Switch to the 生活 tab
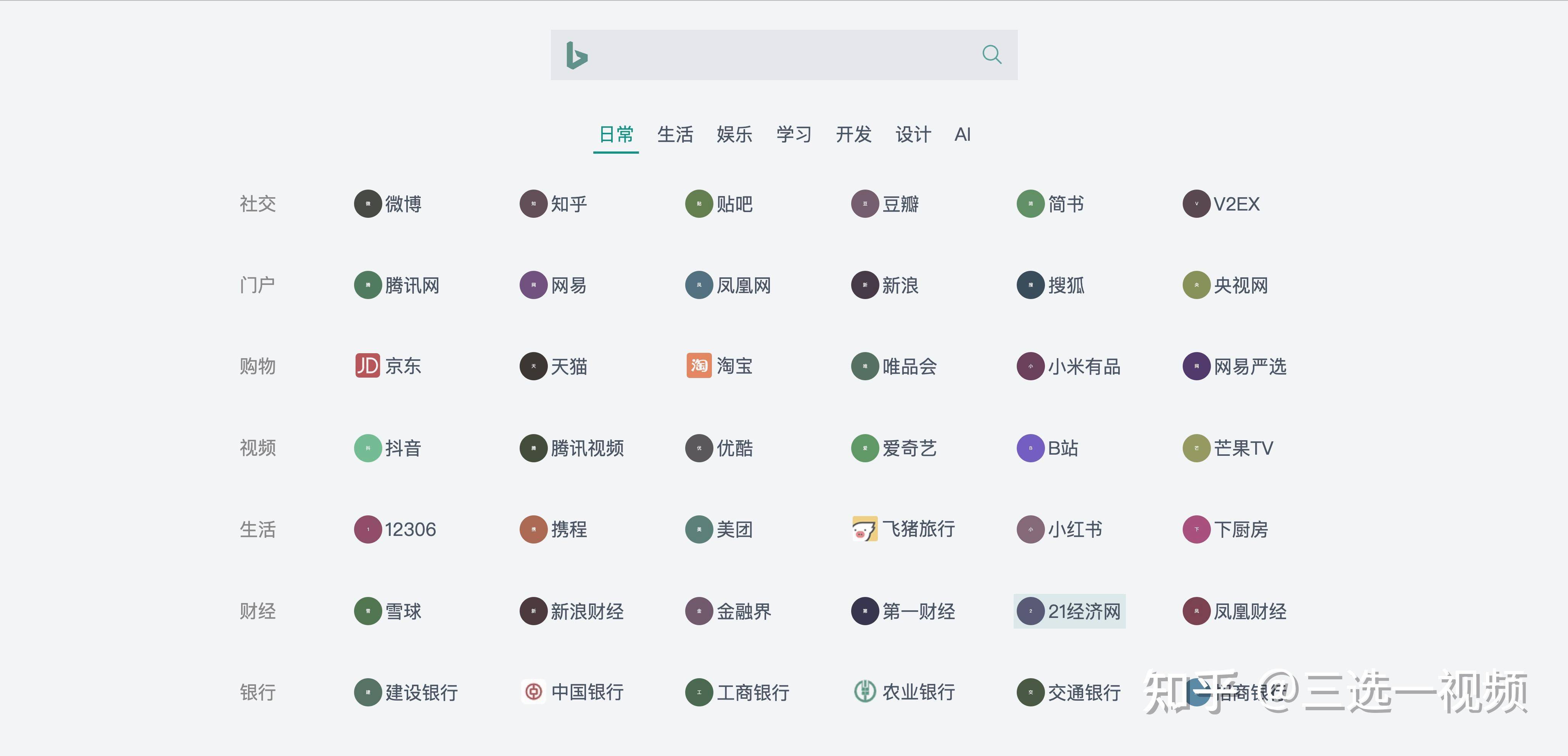This screenshot has width=1568, height=756. click(675, 134)
